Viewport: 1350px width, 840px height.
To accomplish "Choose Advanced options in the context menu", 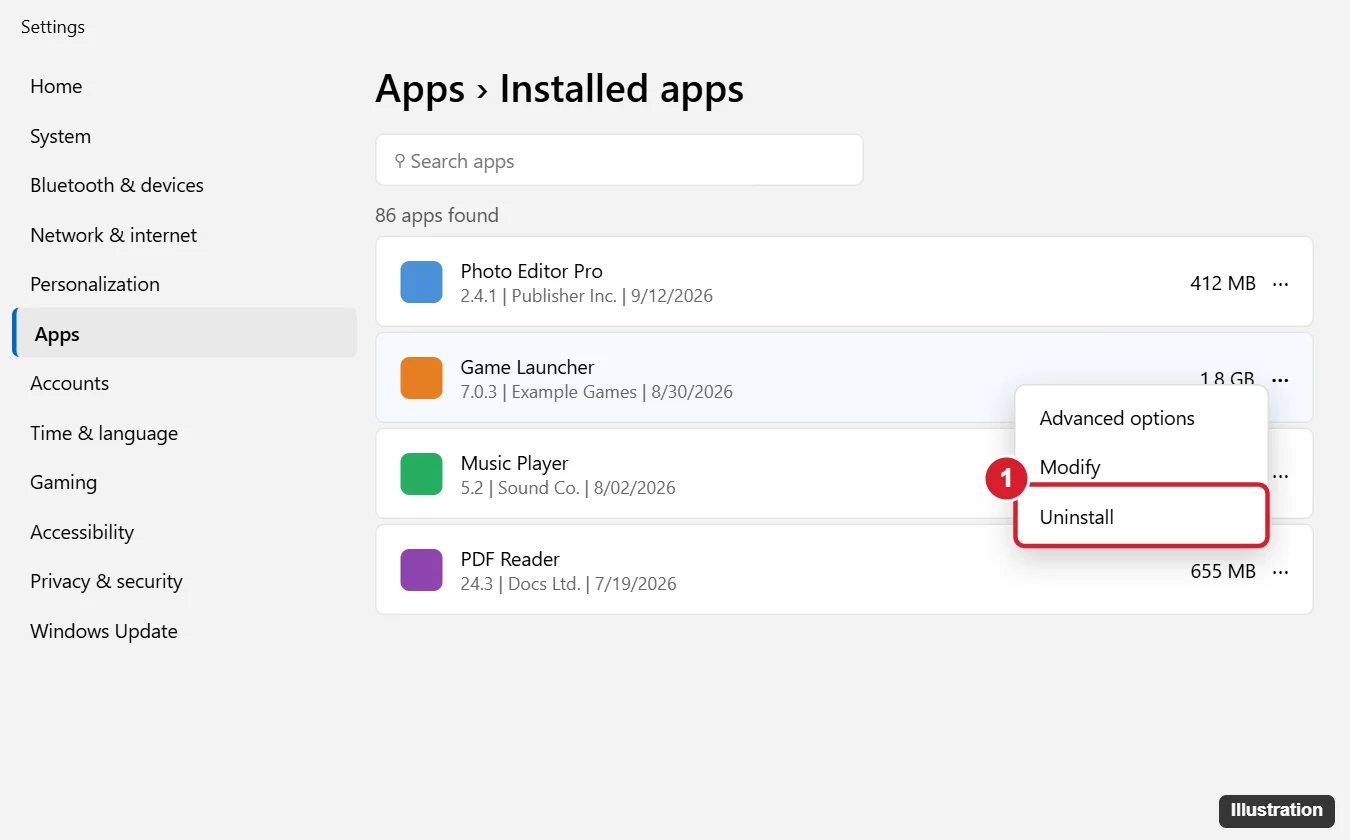I will (x=1141, y=418).
